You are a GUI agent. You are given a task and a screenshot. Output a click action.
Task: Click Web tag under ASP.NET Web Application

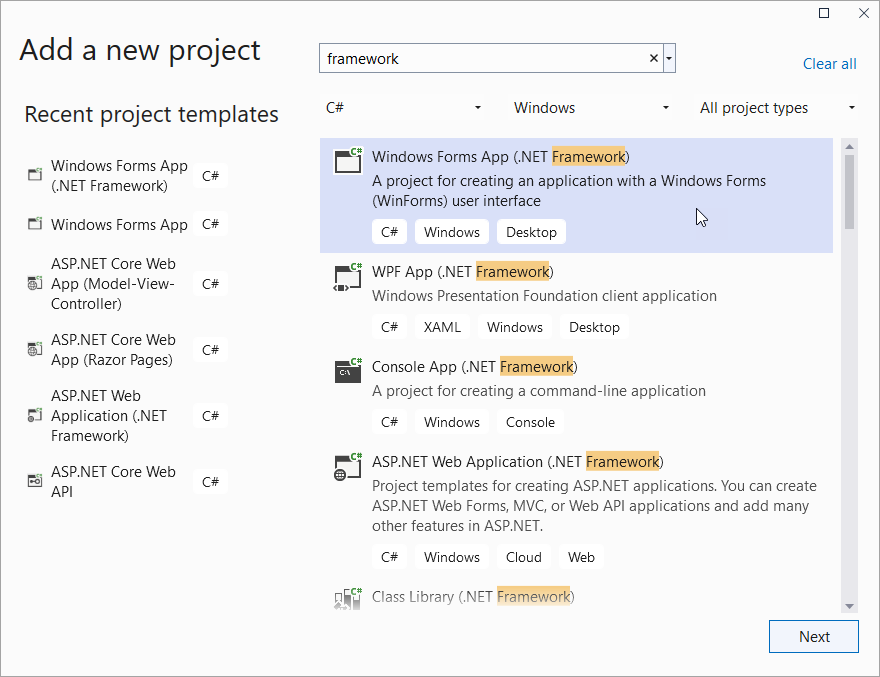click(x=581, y=557)
